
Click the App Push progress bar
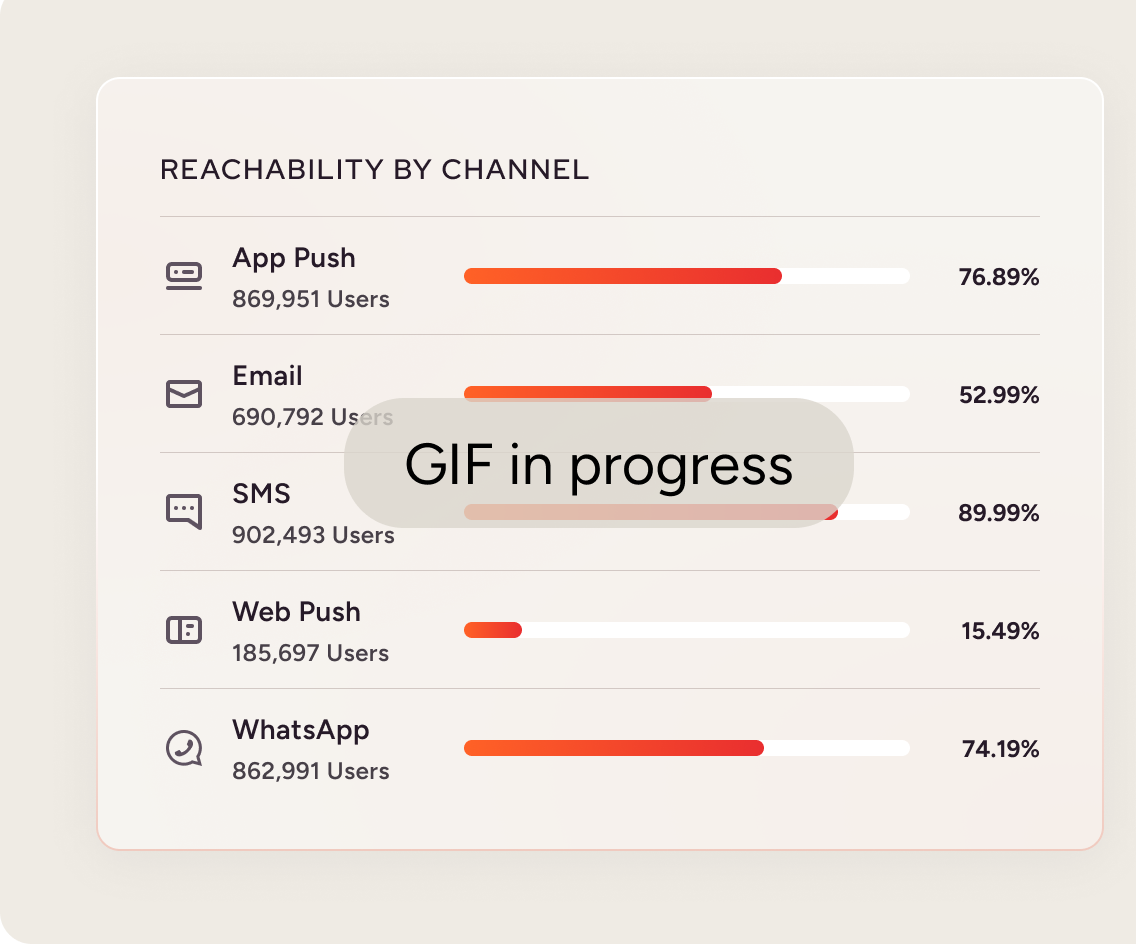686,276
